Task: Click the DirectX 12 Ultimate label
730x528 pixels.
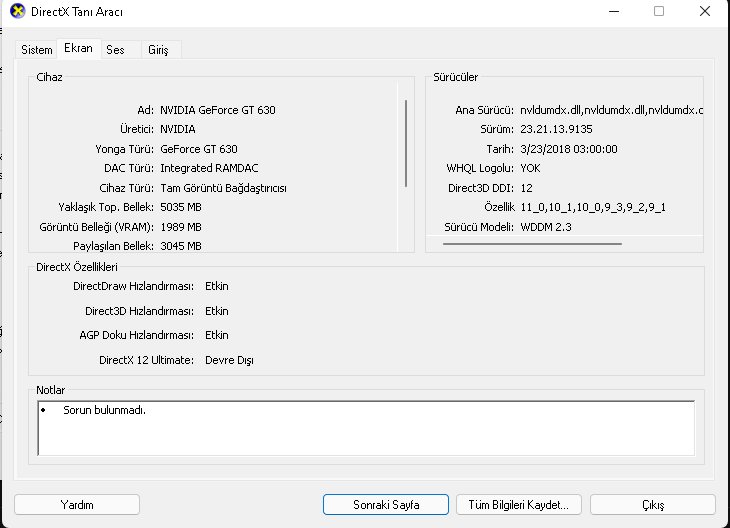Action: (x=146, y=360)
